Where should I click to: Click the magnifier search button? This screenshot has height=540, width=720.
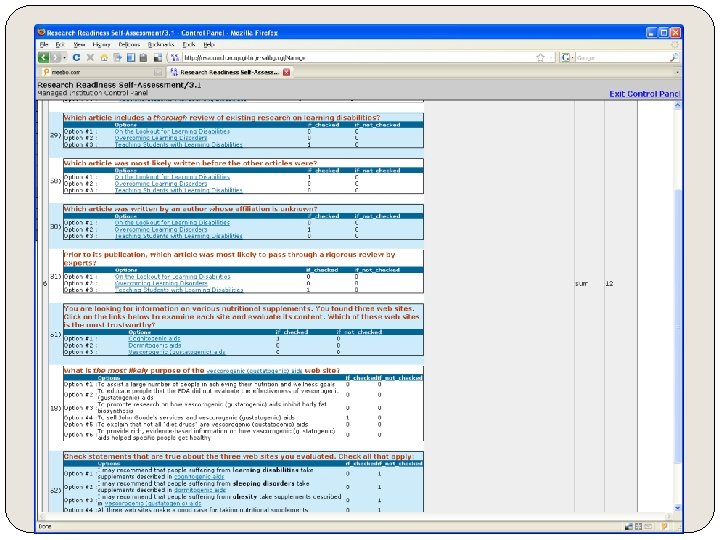[674, 57]
